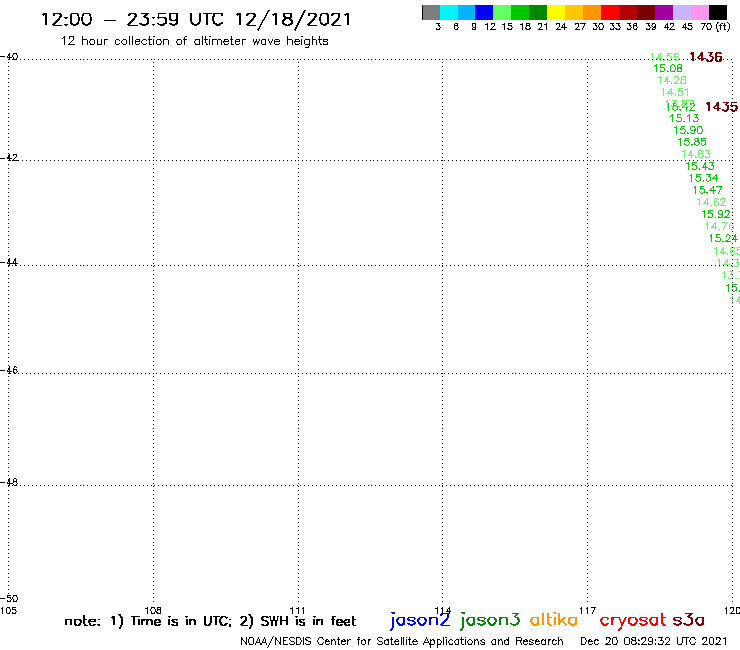Screen dimensions: 740x650
Task: Click the lavender swatch in the color scale
Action: point(682,12)
